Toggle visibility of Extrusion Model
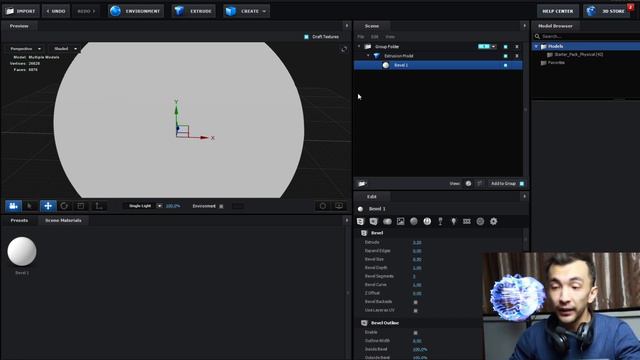Viewport: 640px width, 360px height. coord(506,56)
